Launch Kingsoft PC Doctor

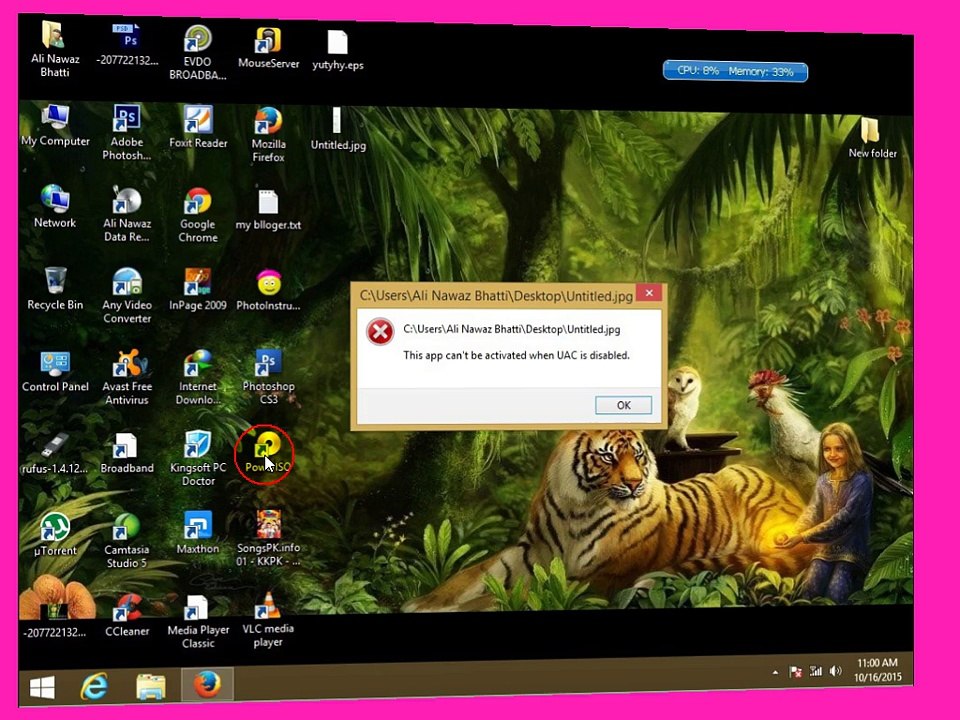[198, 459]
